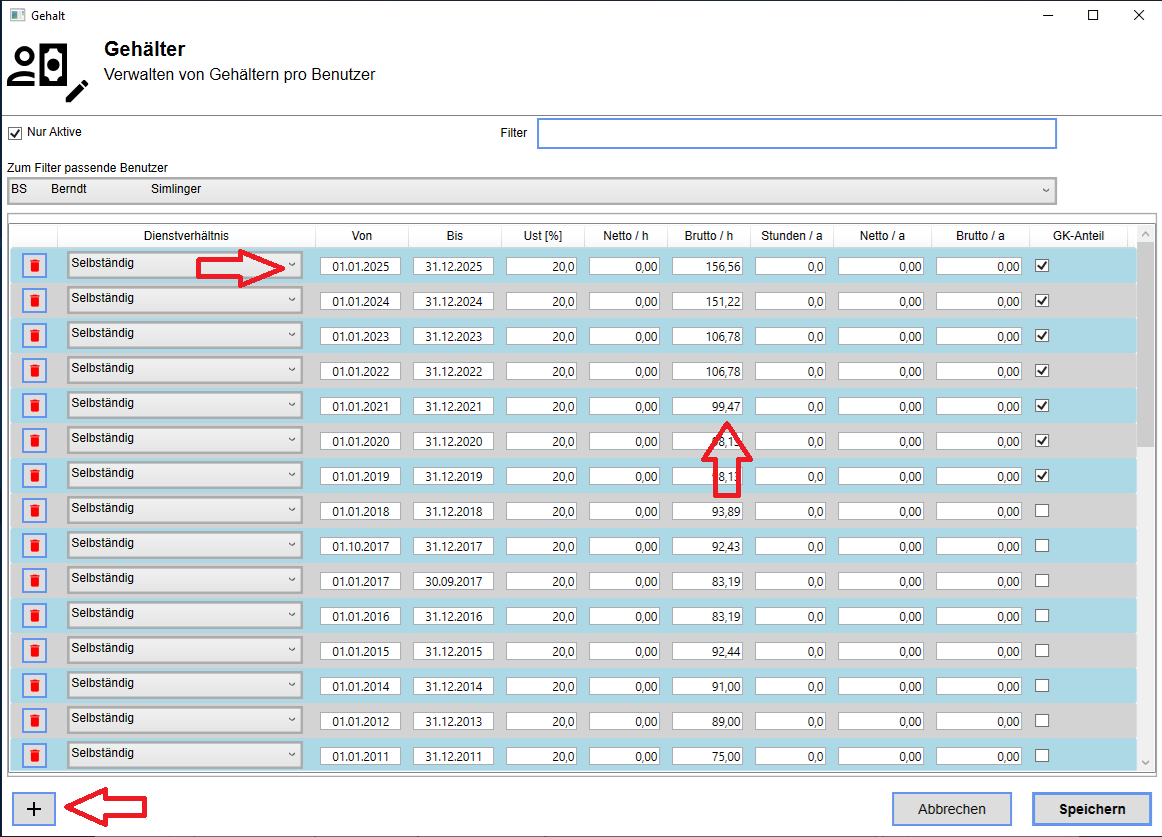Viewport: 1162px width, 837px height.
Task: Delete the salary row starting 01.01.2023
Action: pyautogui.click(x=34, y=335)
